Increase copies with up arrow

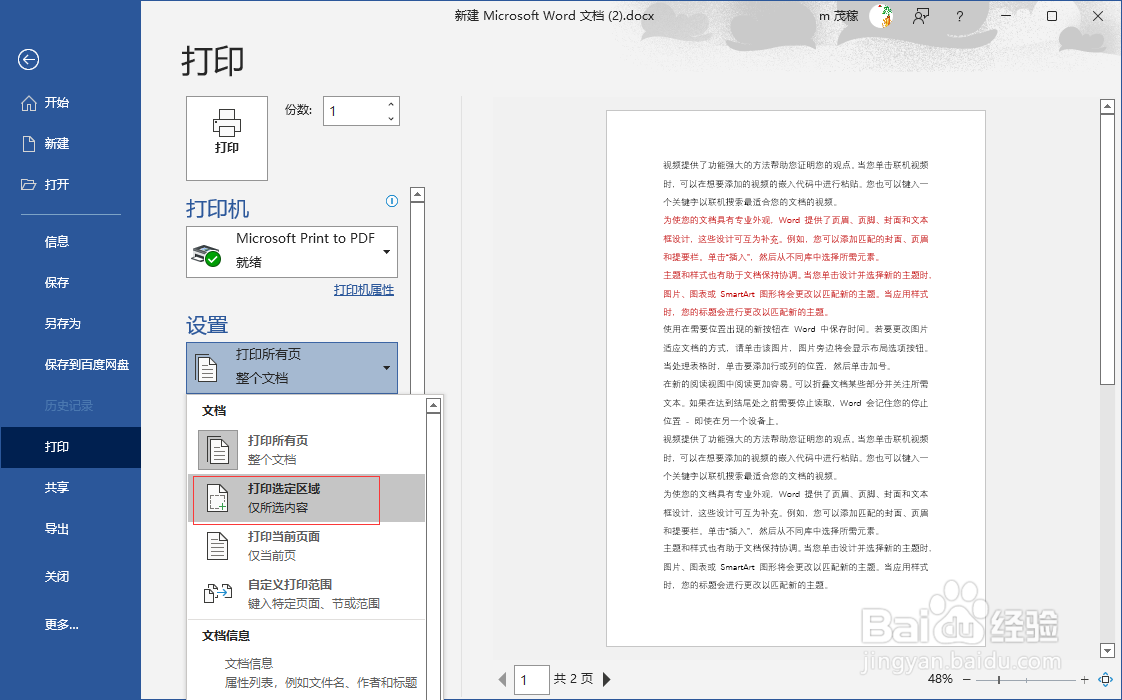tap(391, 104)
